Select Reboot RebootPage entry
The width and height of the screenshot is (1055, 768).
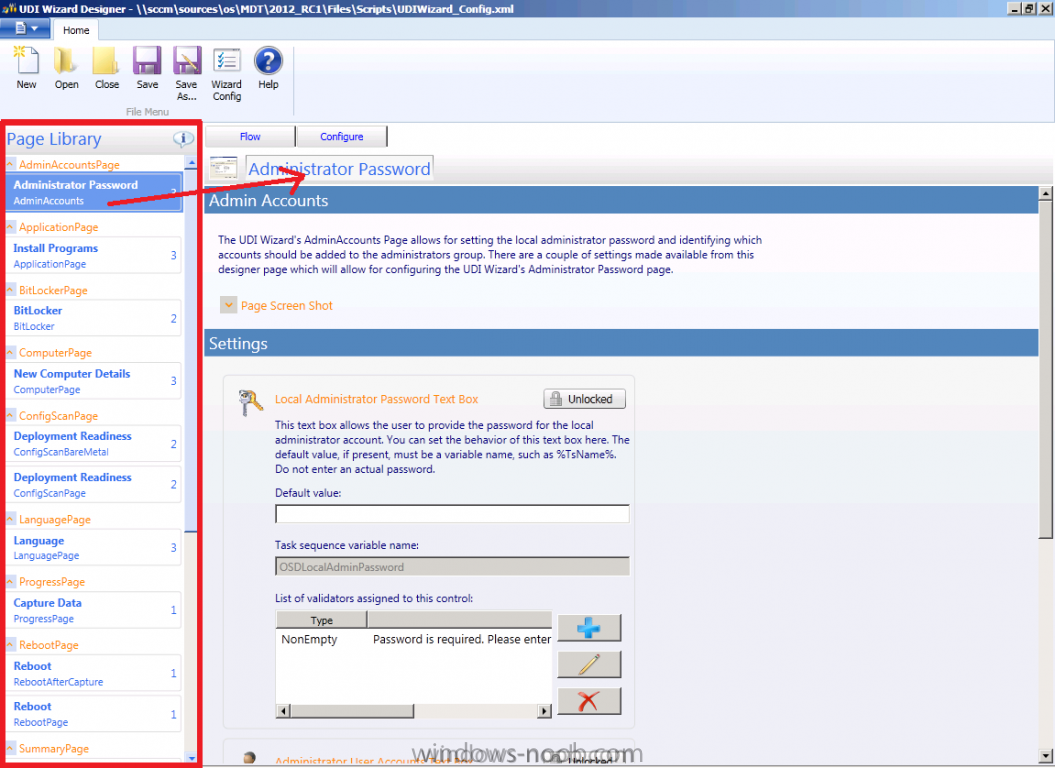click(94, 713)
